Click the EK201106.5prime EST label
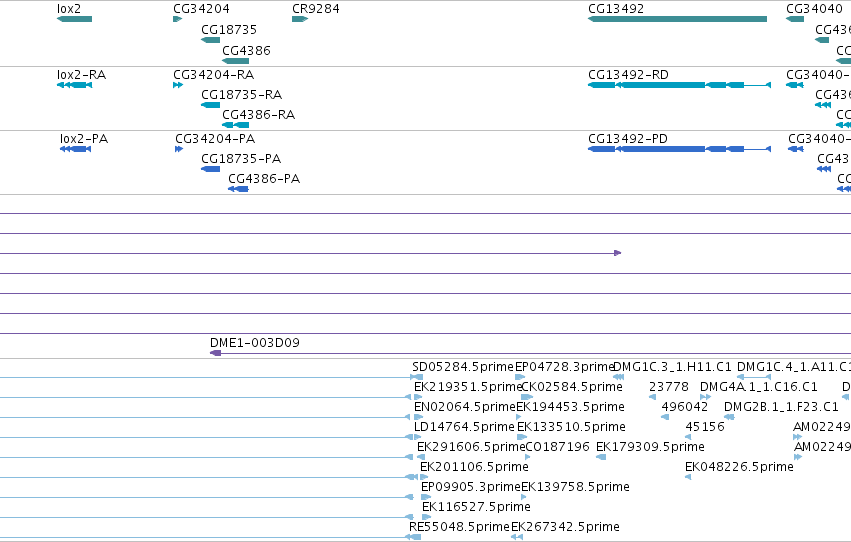This screenshot has height=542, width=851. pyautogui.click(x=474, y=468)
